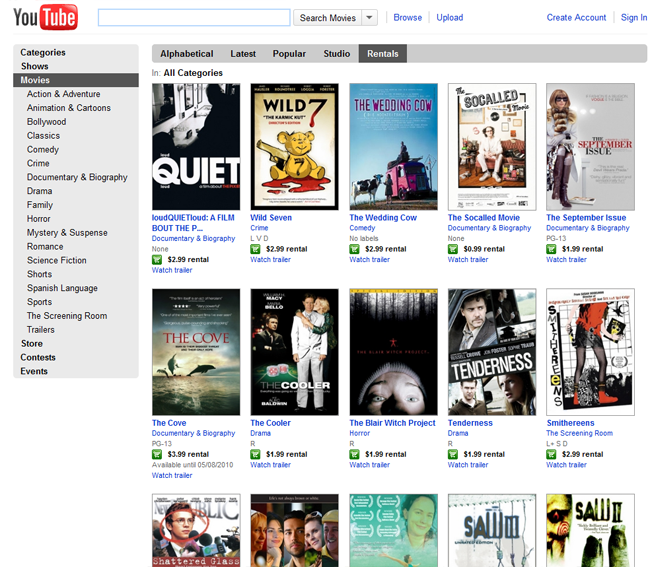Open The Wedding Cow poster thumbnail

pyautogui.click(x=393, y=146)
